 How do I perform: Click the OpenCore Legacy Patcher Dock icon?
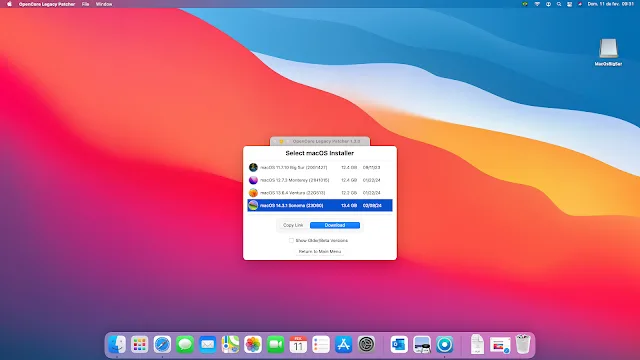(x=444, y=344)
